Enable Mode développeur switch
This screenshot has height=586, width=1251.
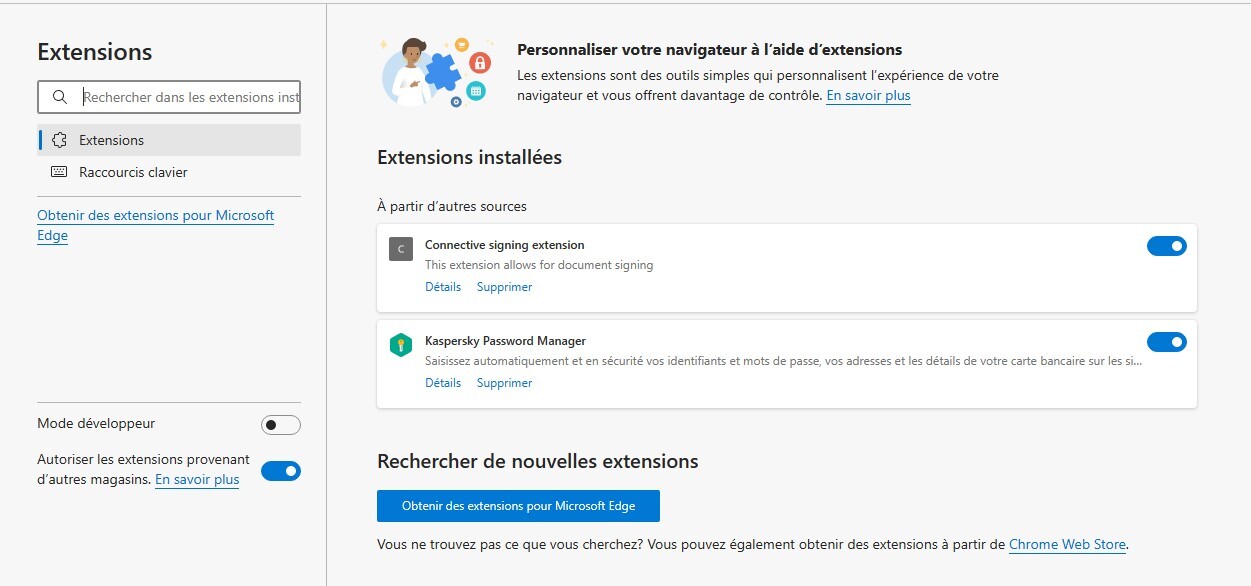pos(280,425)
